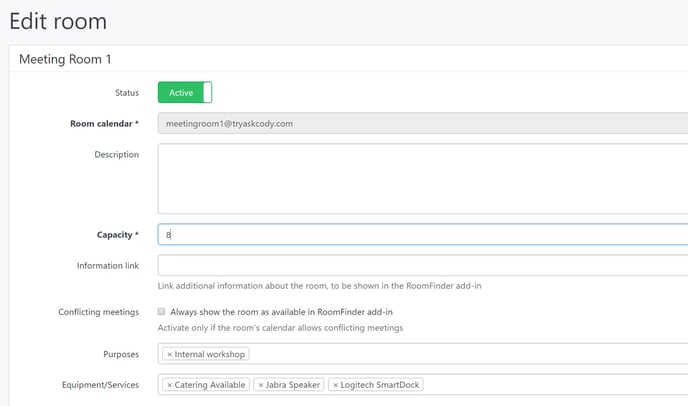Screen dimensions: 688x406
Task: Remove the Logitech SmartDock equipment tag
Action: coord(335,385)
